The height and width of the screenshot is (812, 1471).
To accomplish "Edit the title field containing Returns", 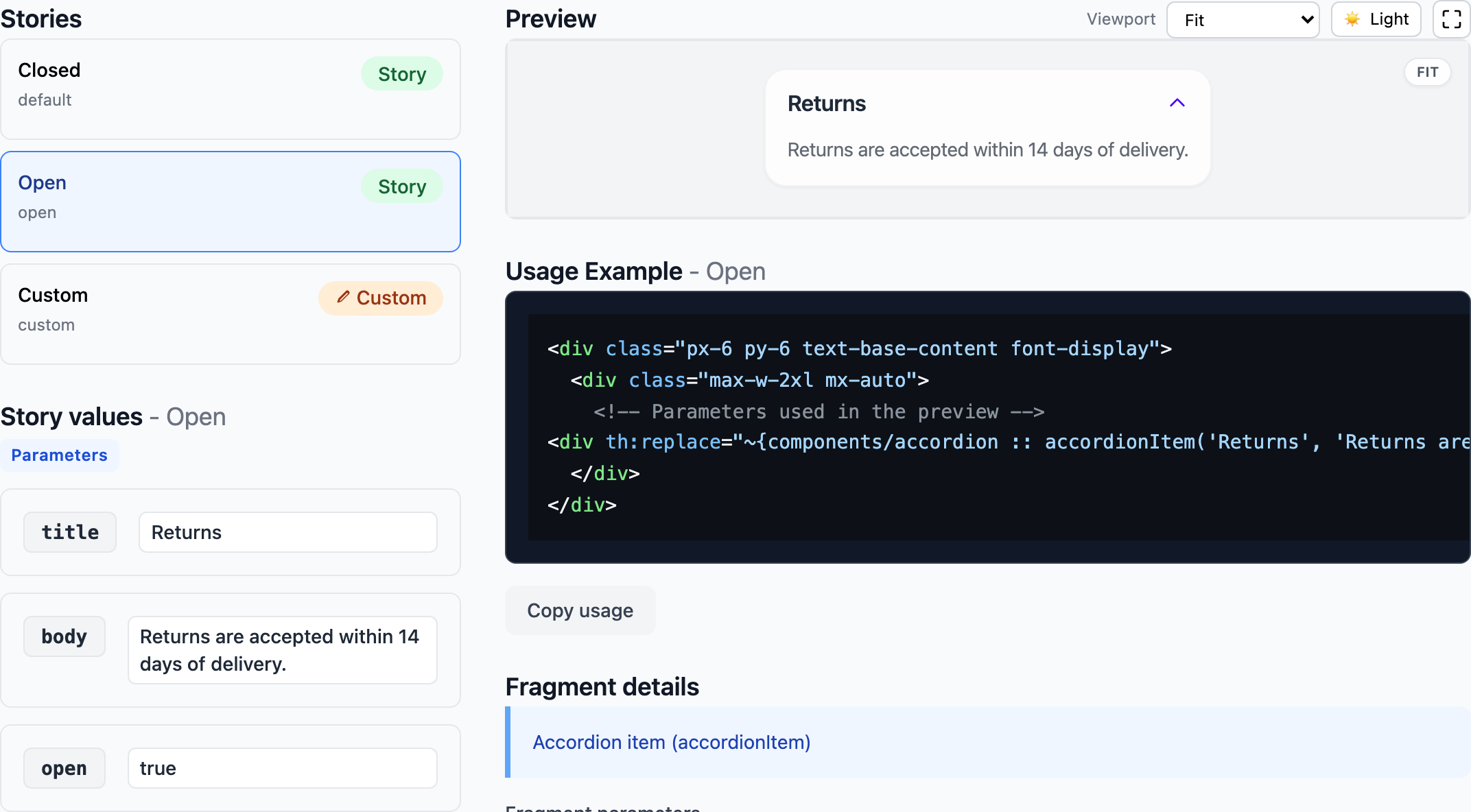I will coord(287,532).
